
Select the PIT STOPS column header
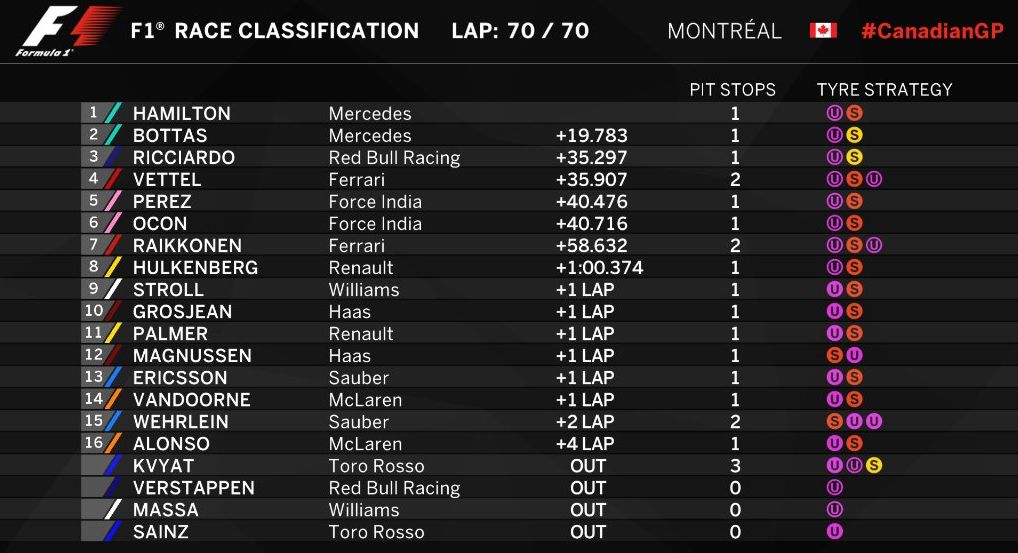732,90
